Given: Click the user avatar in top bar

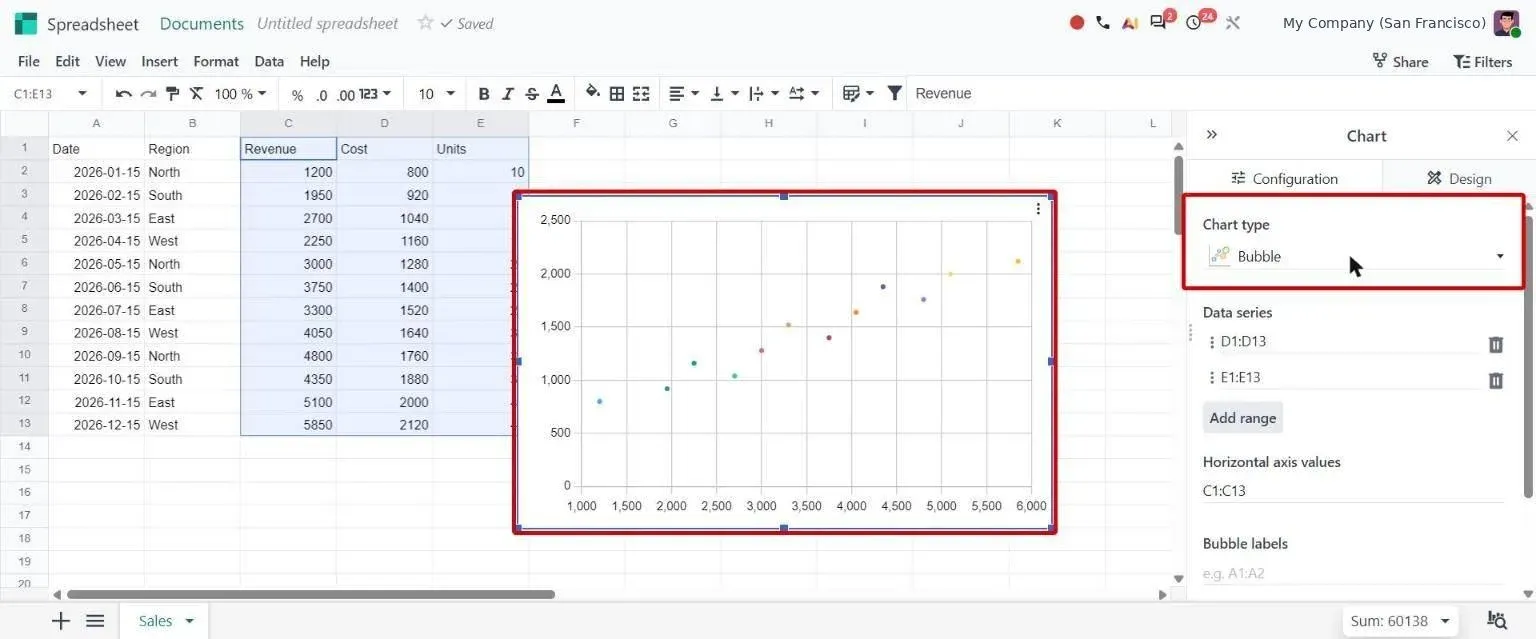Looking at the screenshot, I should pos(1506,23).
